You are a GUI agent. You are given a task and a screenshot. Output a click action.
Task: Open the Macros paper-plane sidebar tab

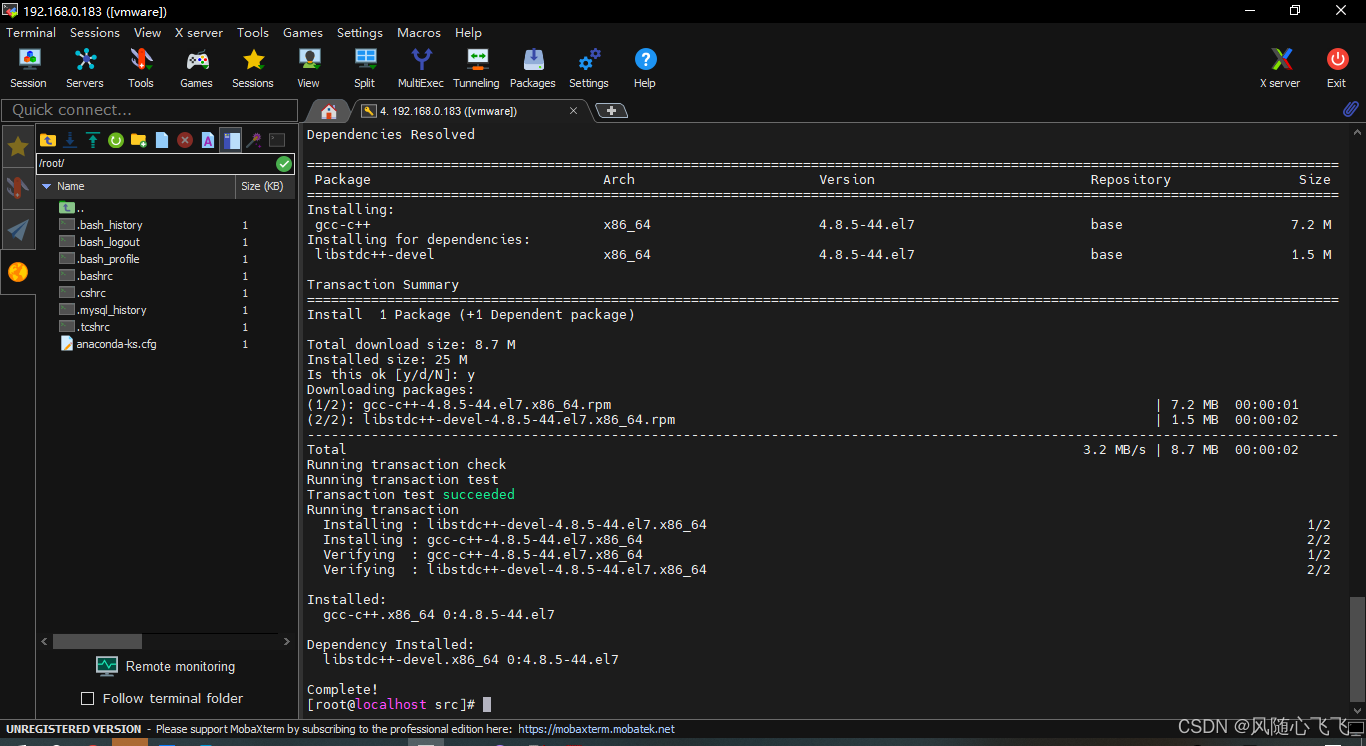[x=18, y=230]
